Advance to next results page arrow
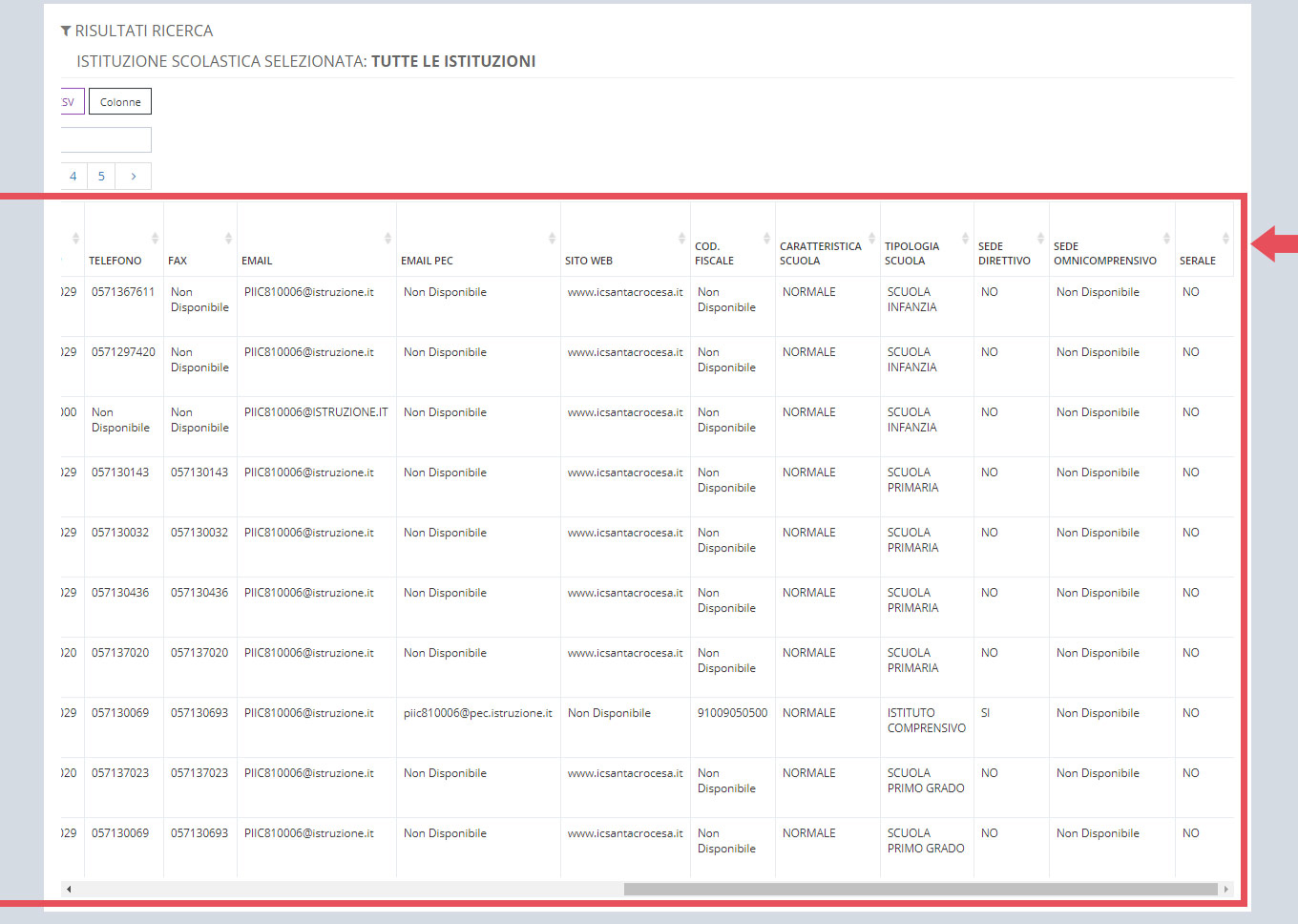 pyautogui.click(x=134, y=177)
